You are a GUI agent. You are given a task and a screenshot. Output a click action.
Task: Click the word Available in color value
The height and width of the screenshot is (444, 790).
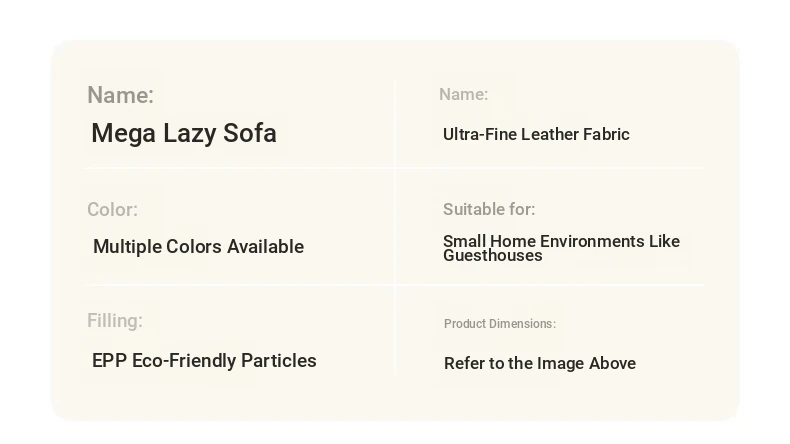(266, 246)
